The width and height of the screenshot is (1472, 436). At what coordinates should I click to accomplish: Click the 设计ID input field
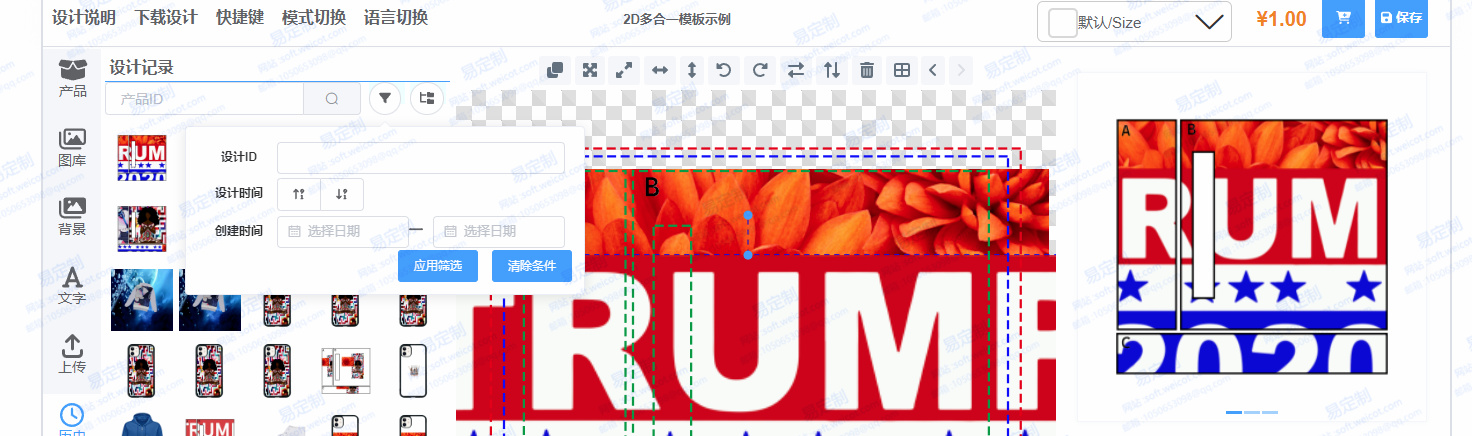(x=421, y=158)
